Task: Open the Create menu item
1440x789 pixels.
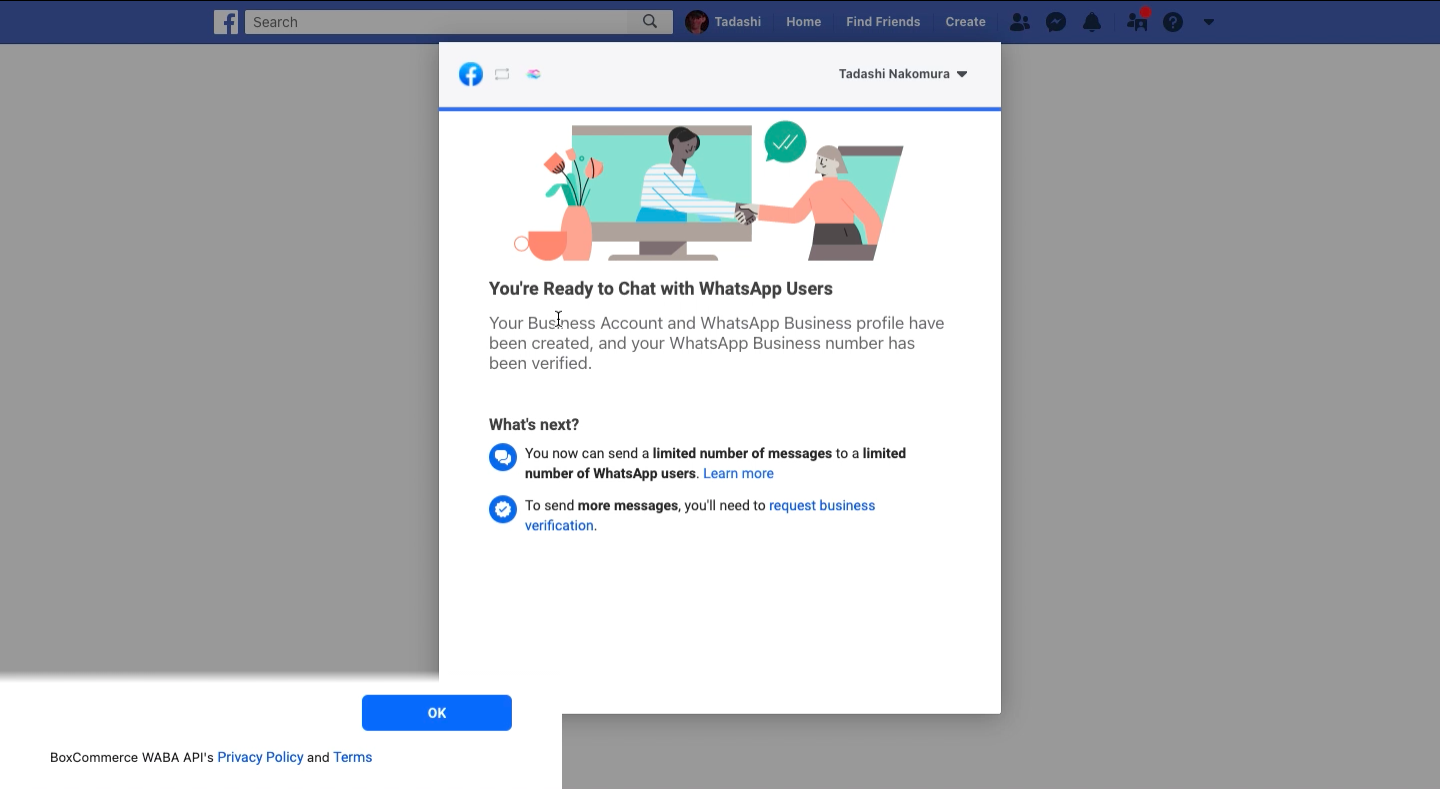Action: pyautogui.click(x=966, y=22)
